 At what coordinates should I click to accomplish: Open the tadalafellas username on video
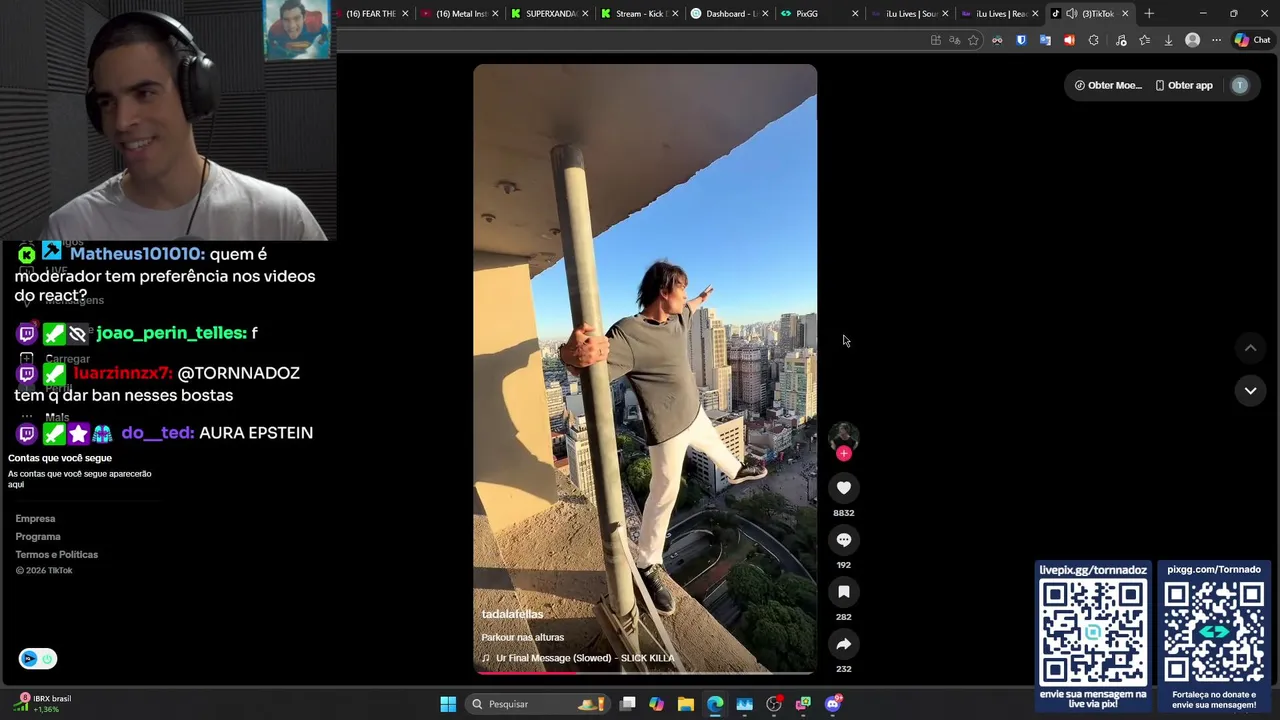click(512, 614)
